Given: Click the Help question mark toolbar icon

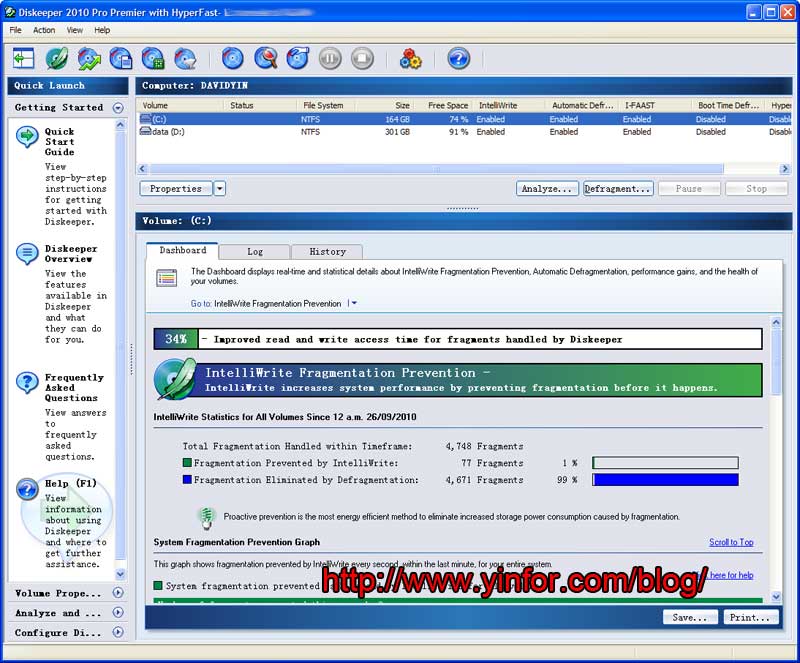Looking at the screenshot, I should pos(459,59).
